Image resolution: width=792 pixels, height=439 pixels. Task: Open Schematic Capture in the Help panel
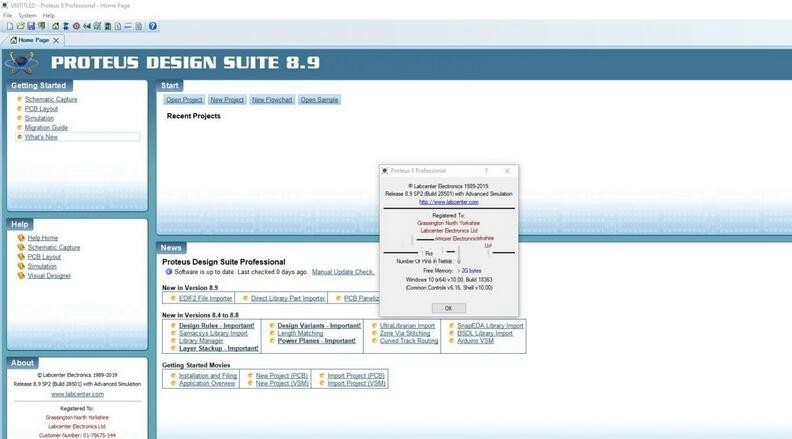(x=54, y=248)
